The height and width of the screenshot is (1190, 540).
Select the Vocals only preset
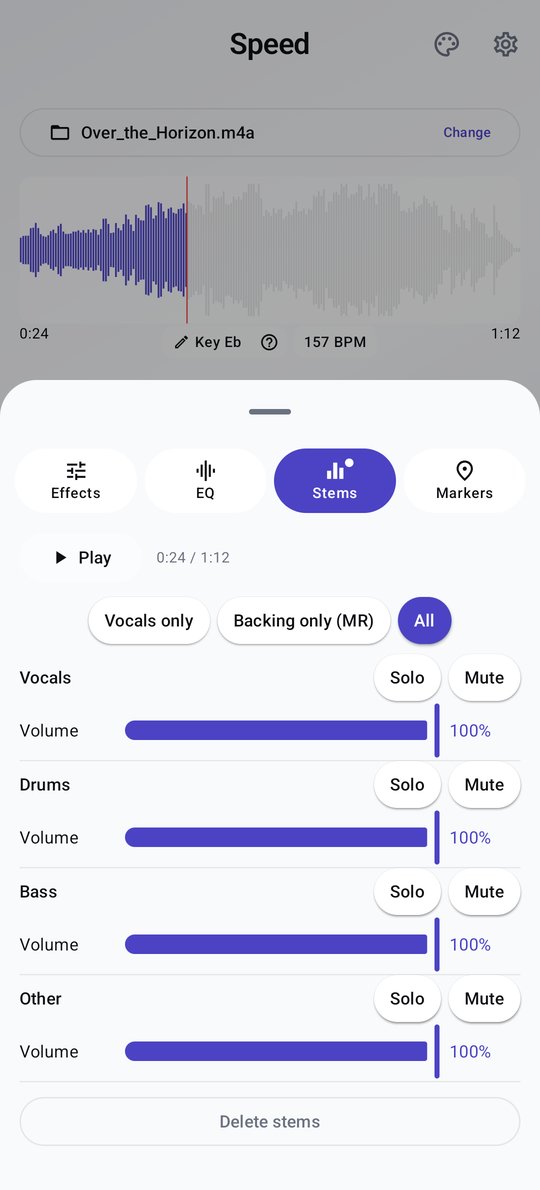[x=149, y=621]
